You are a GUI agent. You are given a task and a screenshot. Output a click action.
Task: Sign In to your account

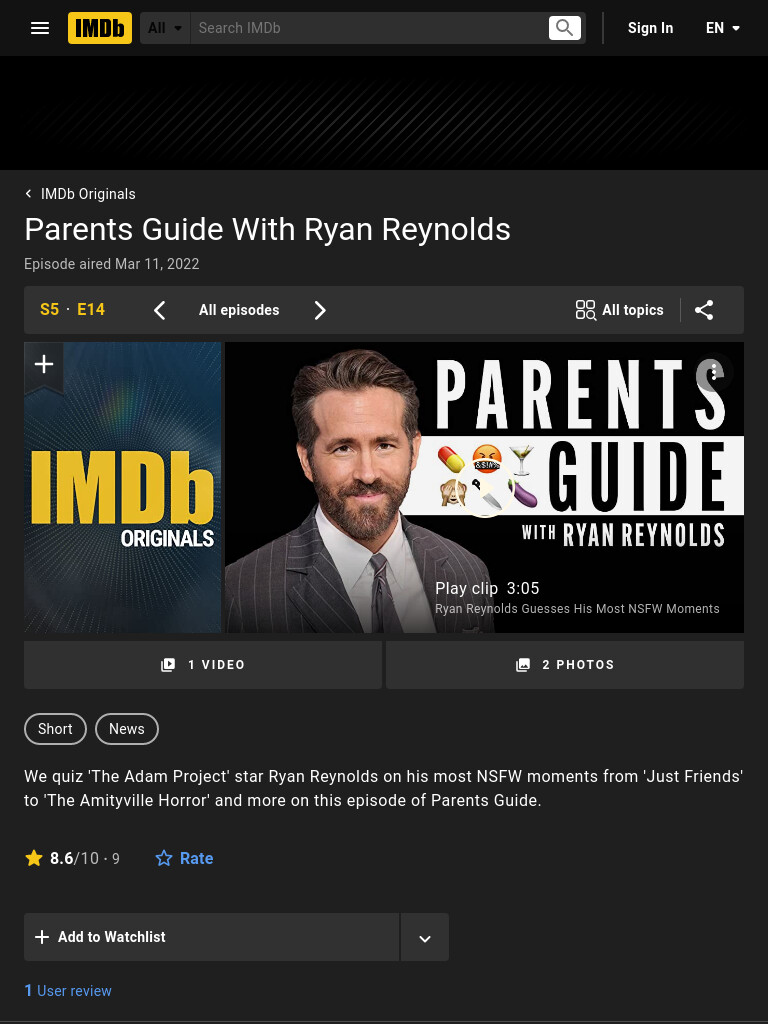pyautogui.click(x=650, y=28)
